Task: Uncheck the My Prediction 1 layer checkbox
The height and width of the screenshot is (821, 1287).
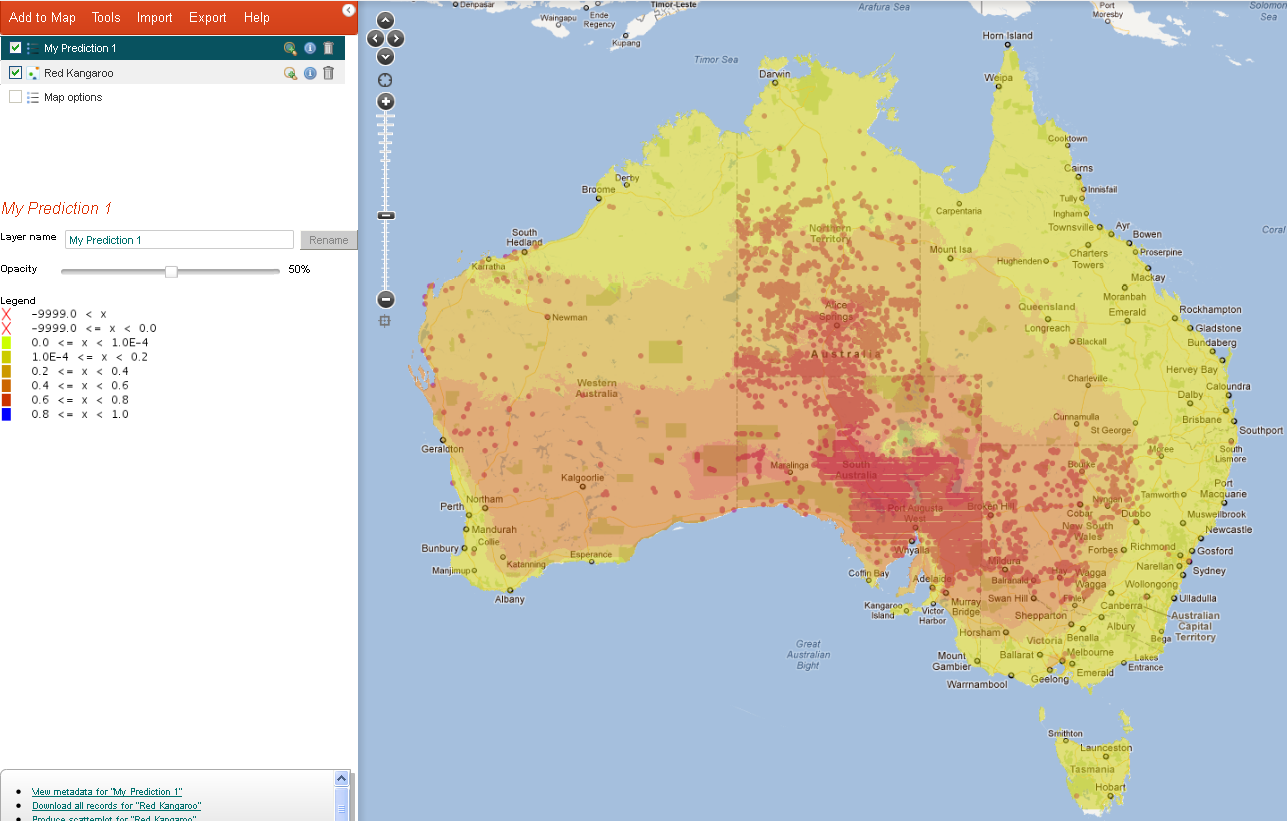Action: click(16, 48)
